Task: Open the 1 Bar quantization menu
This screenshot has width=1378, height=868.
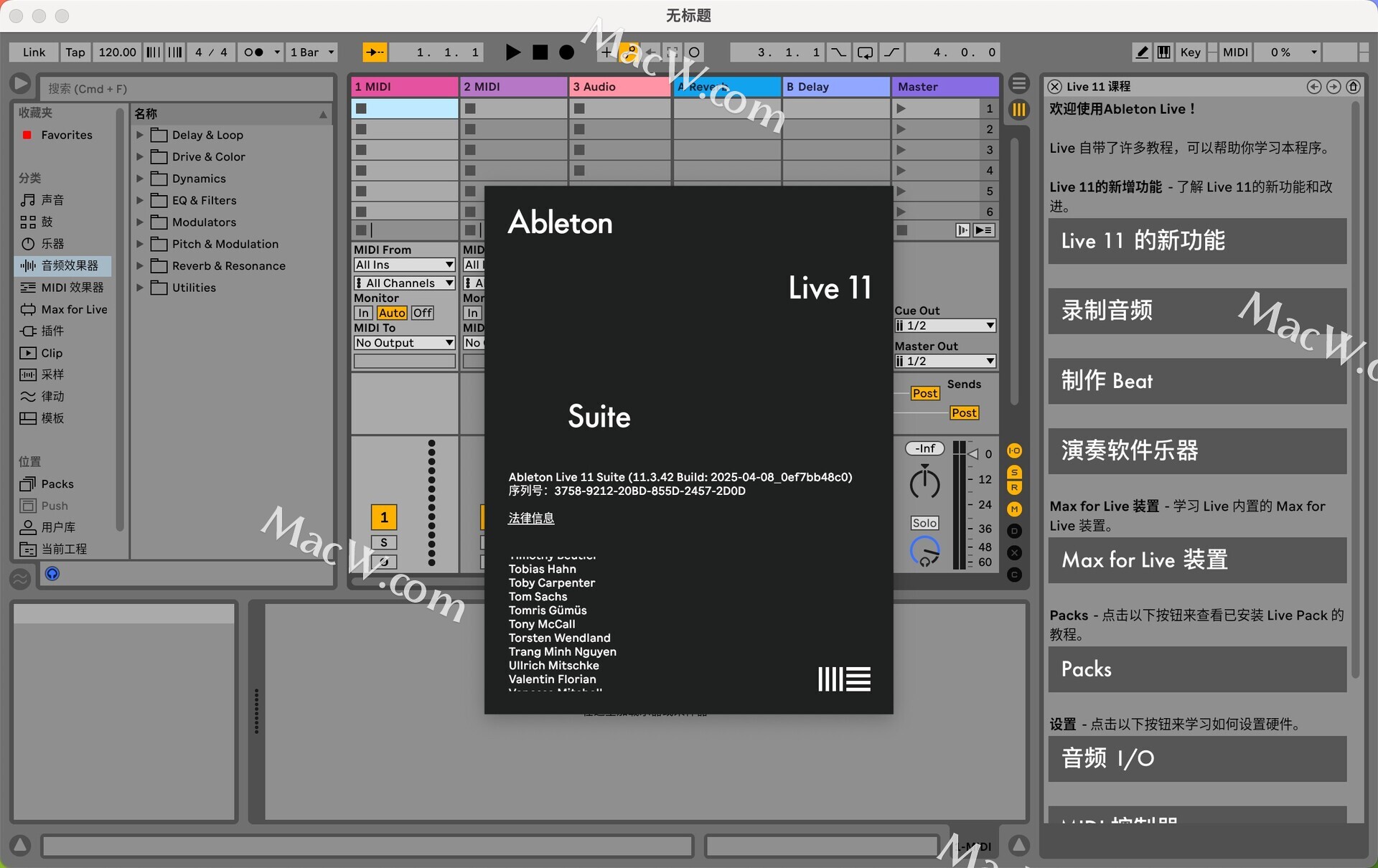Action: (311, 52)
